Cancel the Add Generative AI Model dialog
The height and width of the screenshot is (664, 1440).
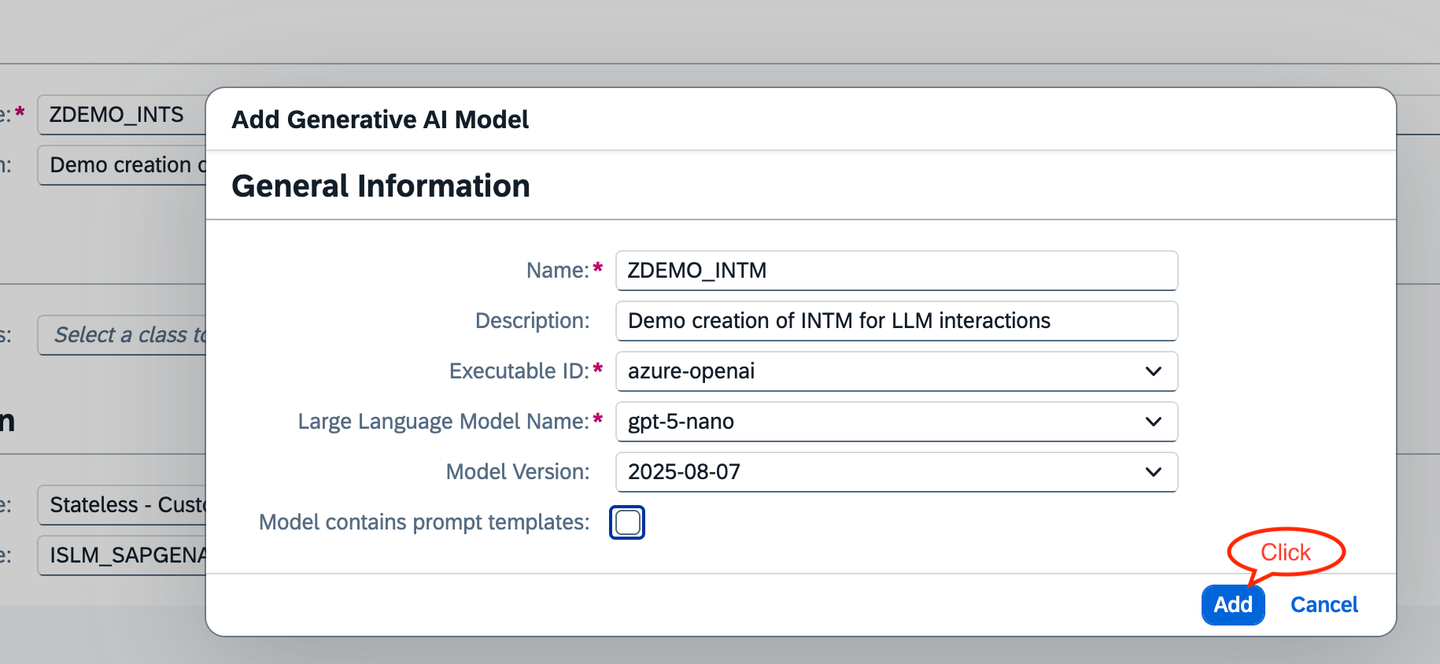pos(1324,605)
